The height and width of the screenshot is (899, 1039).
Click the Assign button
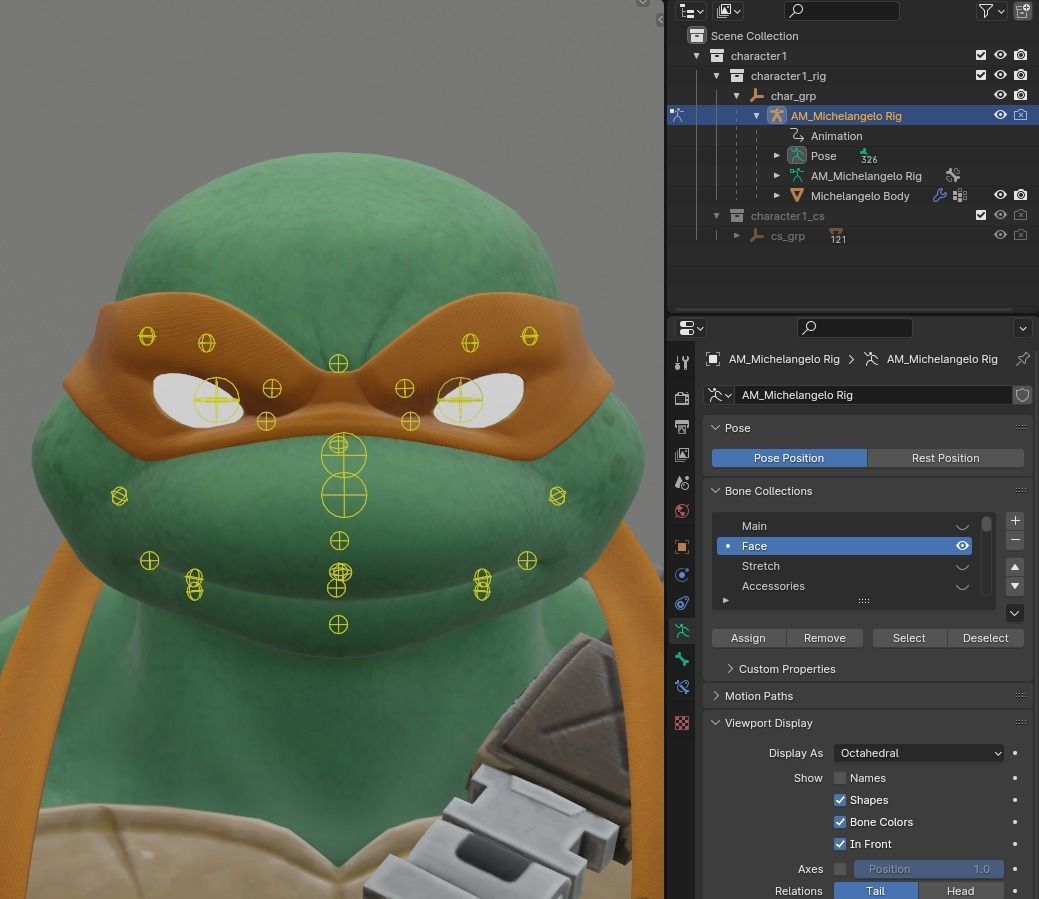pyautogui.click(x=748, y=638)
